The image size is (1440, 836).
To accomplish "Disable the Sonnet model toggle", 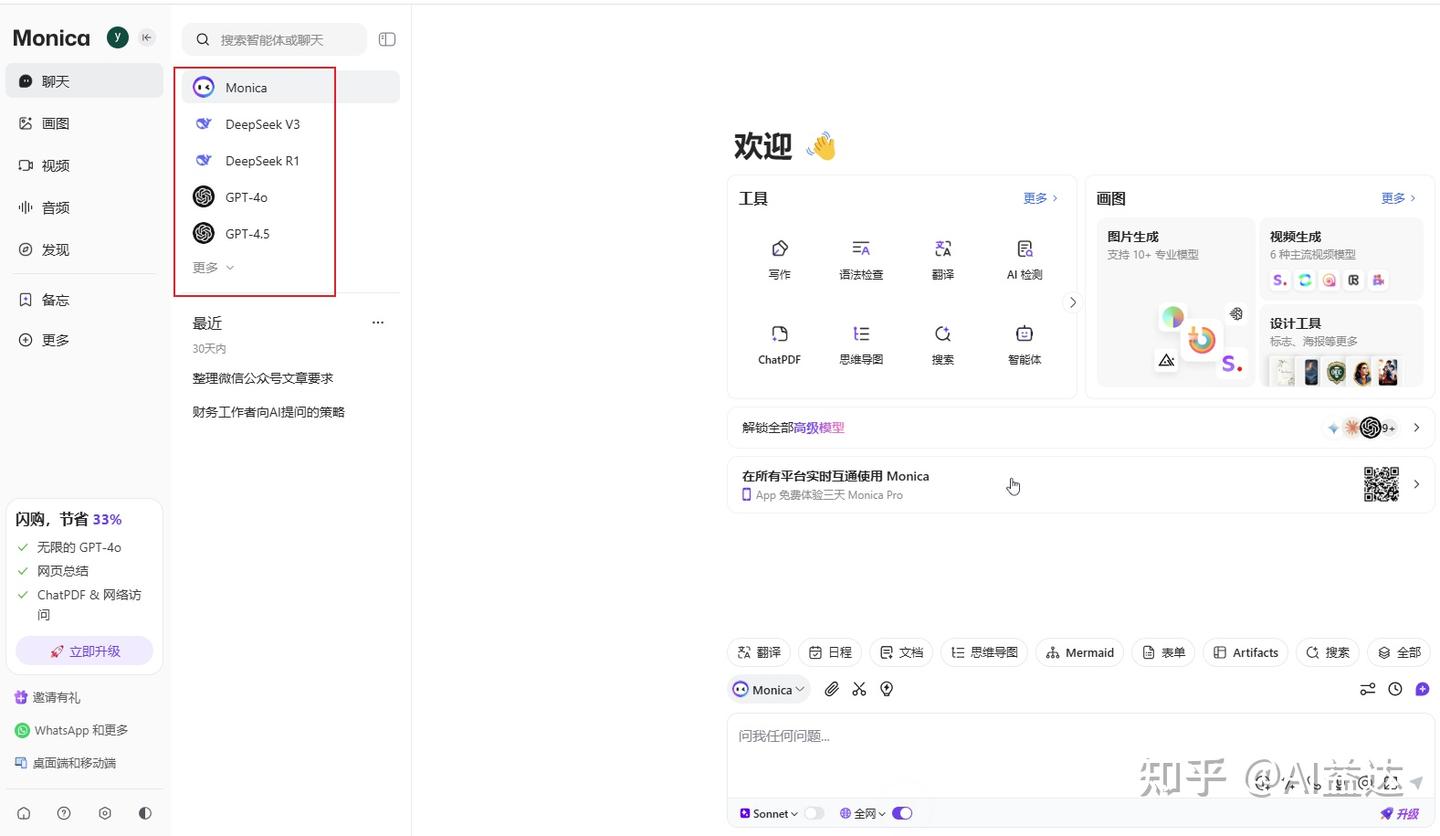I will [x=816, y=813].
